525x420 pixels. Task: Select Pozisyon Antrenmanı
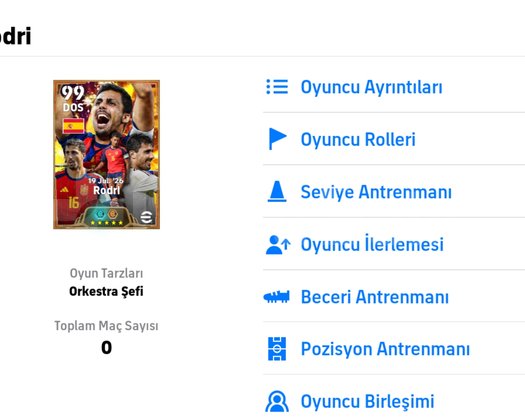(385, 349)
